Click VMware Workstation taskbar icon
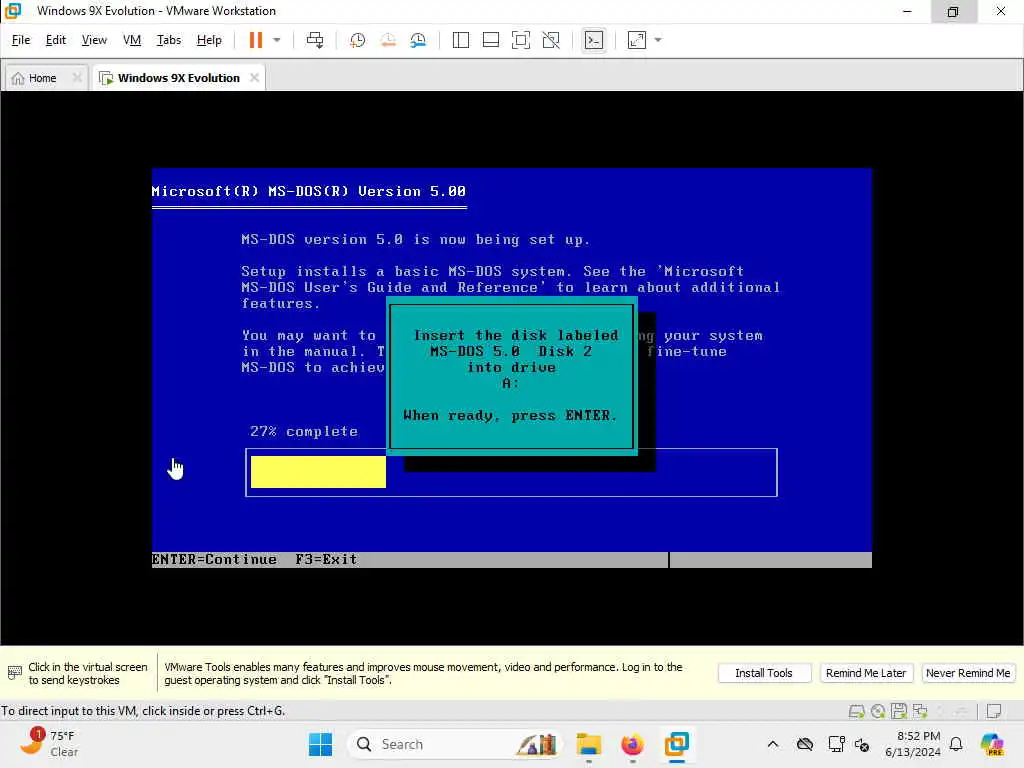 tap(677, 744)
